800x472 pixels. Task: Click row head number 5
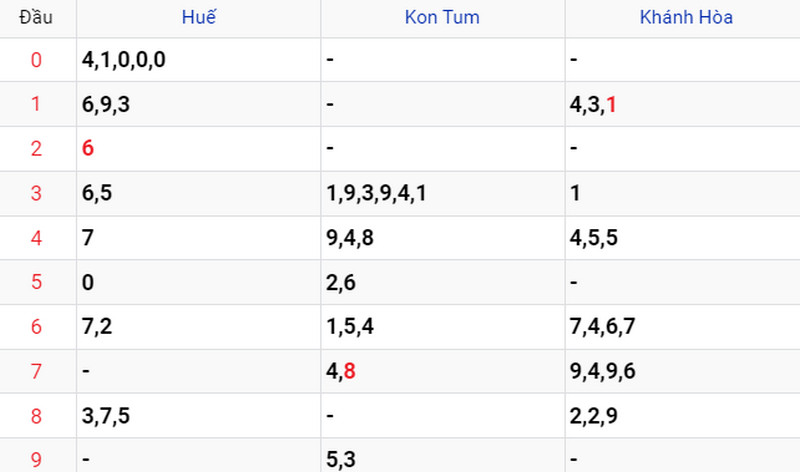(37, 282)
